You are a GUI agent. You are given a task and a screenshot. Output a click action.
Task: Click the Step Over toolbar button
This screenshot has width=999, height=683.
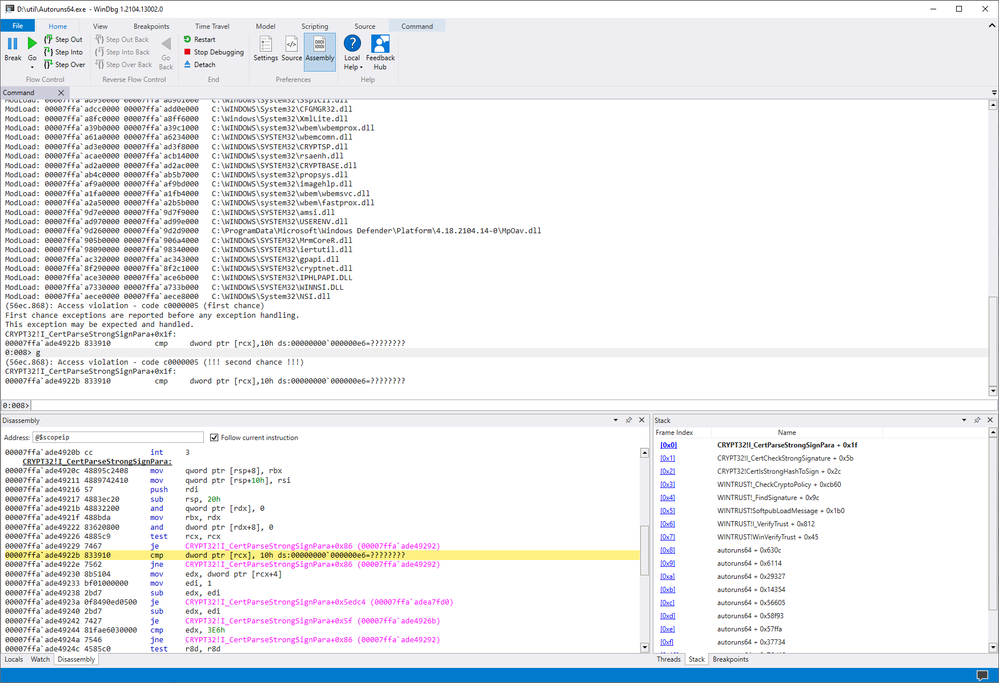64,64
